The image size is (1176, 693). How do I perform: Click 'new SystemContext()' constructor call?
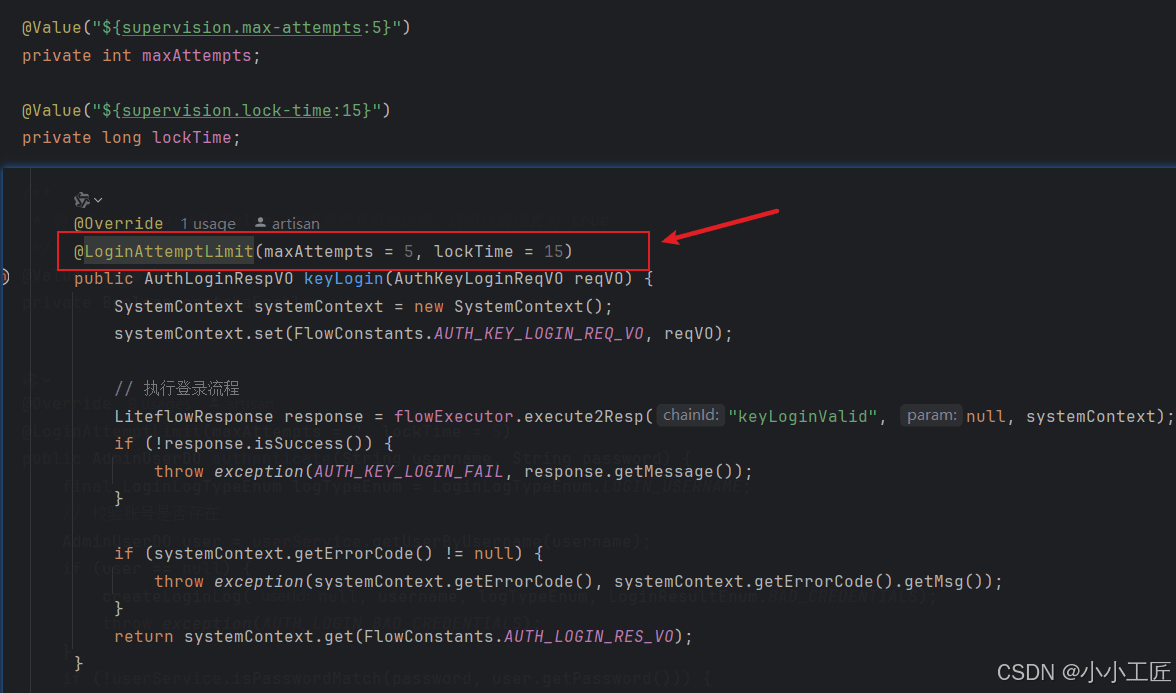(508, 307)
